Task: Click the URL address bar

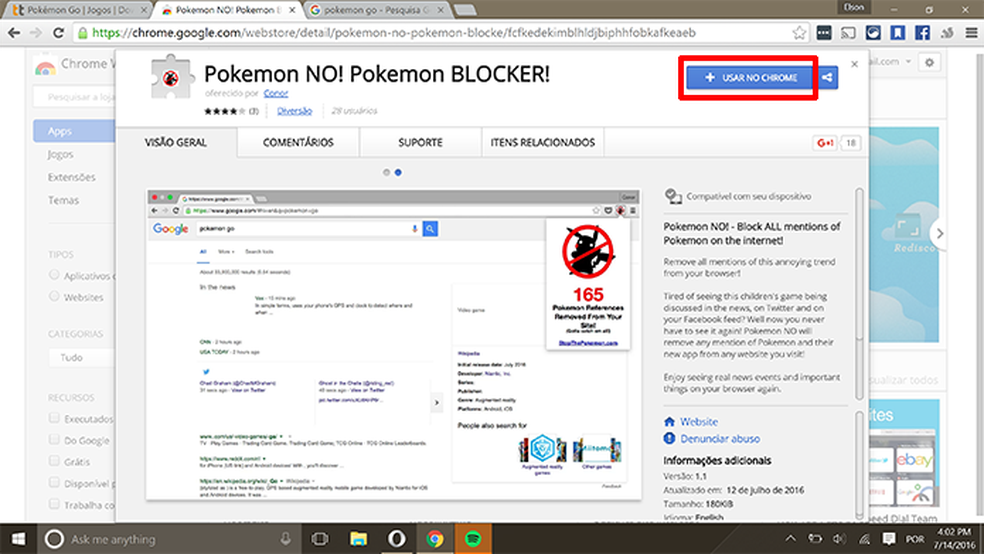Action: coord(439,33)
